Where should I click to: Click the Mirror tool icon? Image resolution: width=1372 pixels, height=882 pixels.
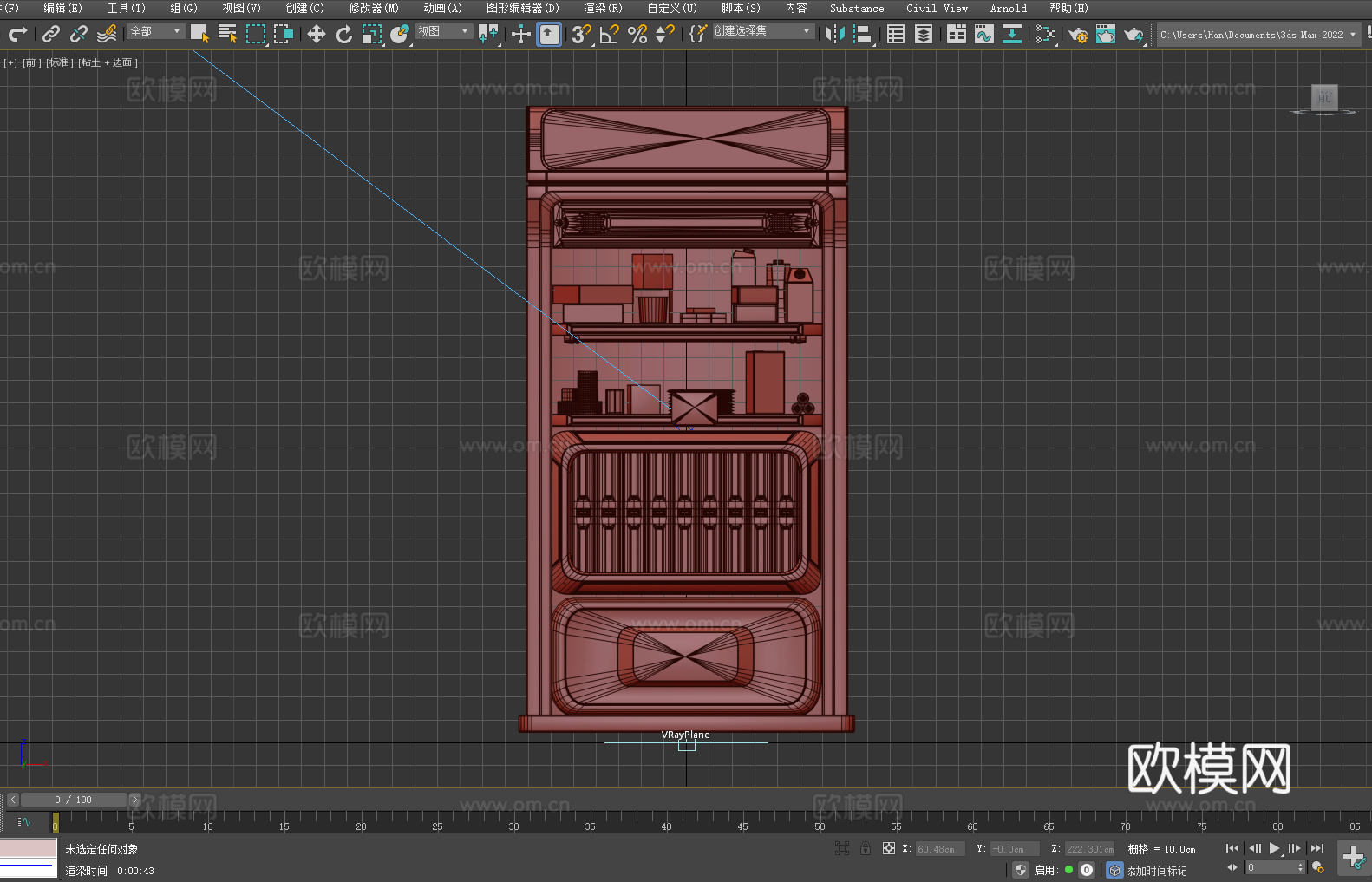pyautogui.click(x=835, y=34)
